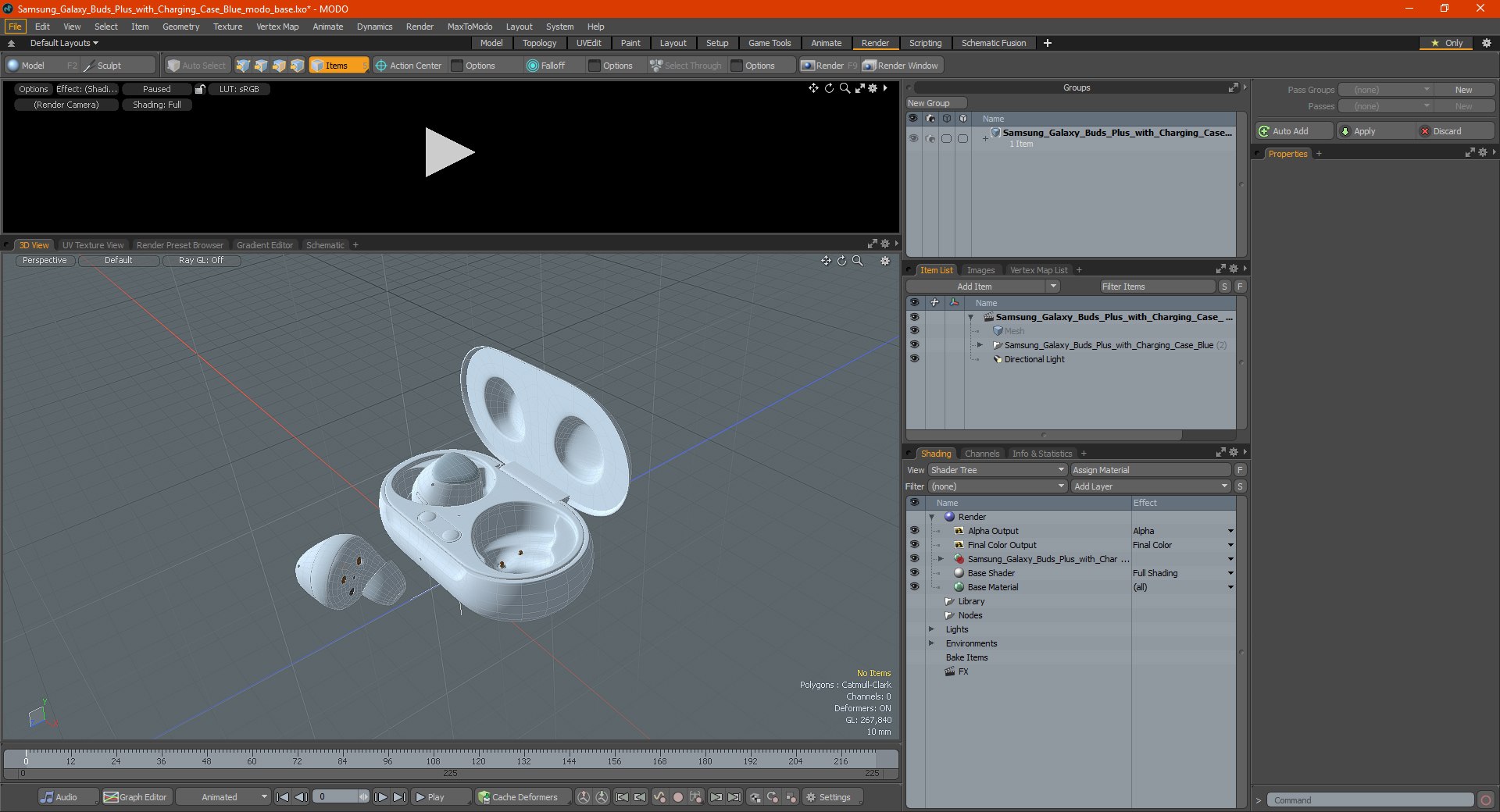
Task: Click frame 108 on the timeline ruler
Action: pyautogui.click(x=433, y=760)
